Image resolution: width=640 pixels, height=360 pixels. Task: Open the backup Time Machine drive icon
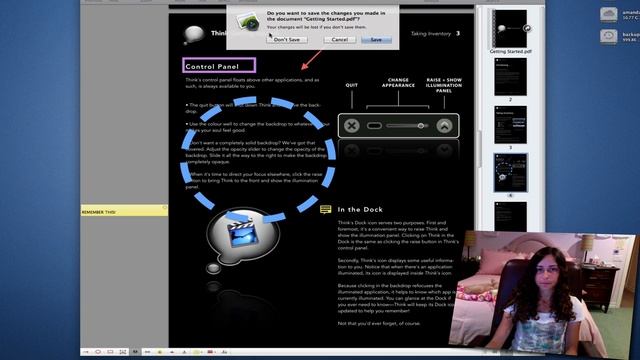tap(609, 37)
